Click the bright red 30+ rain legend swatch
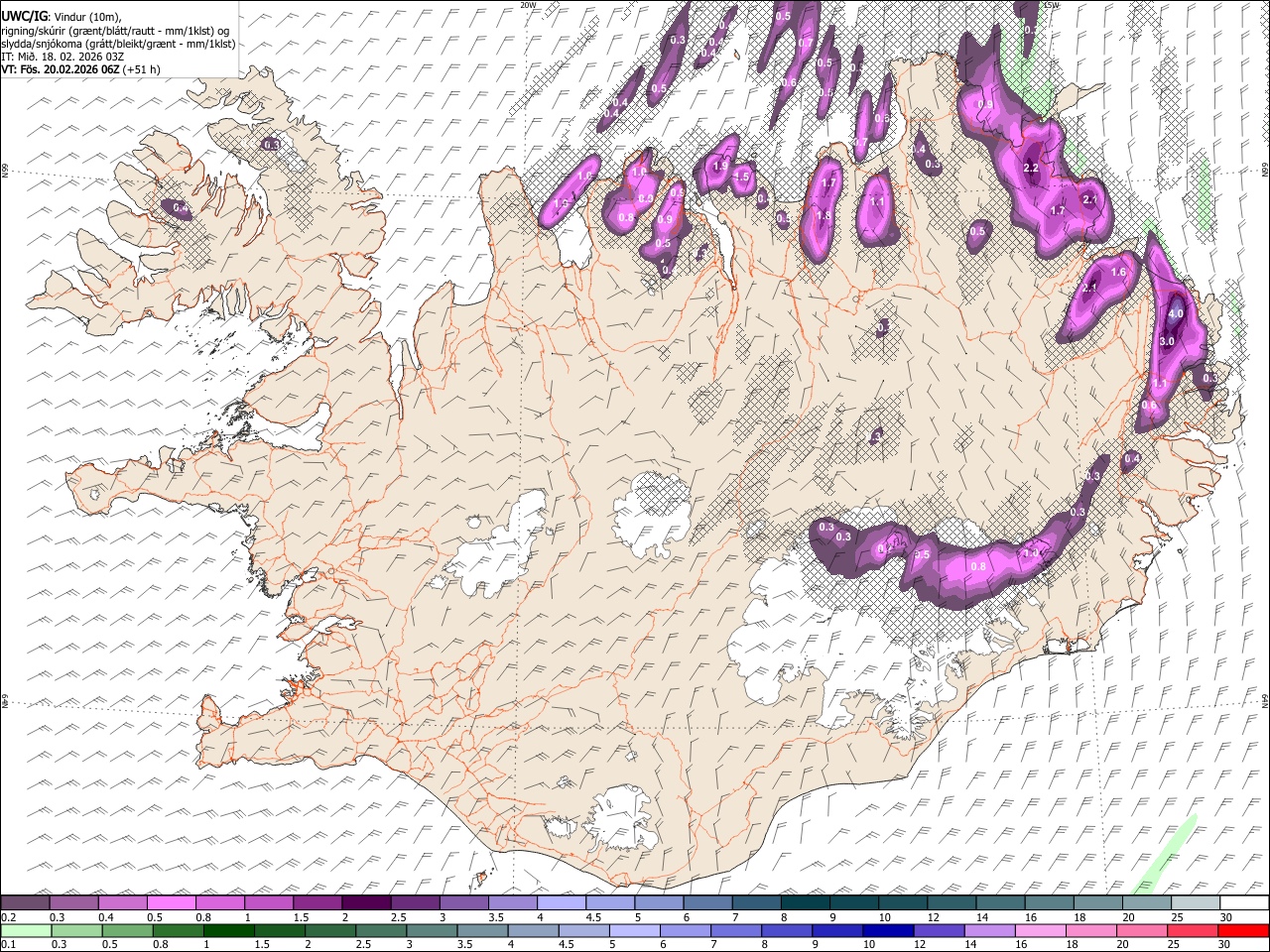1270x952 pixels. point(1244,930)
